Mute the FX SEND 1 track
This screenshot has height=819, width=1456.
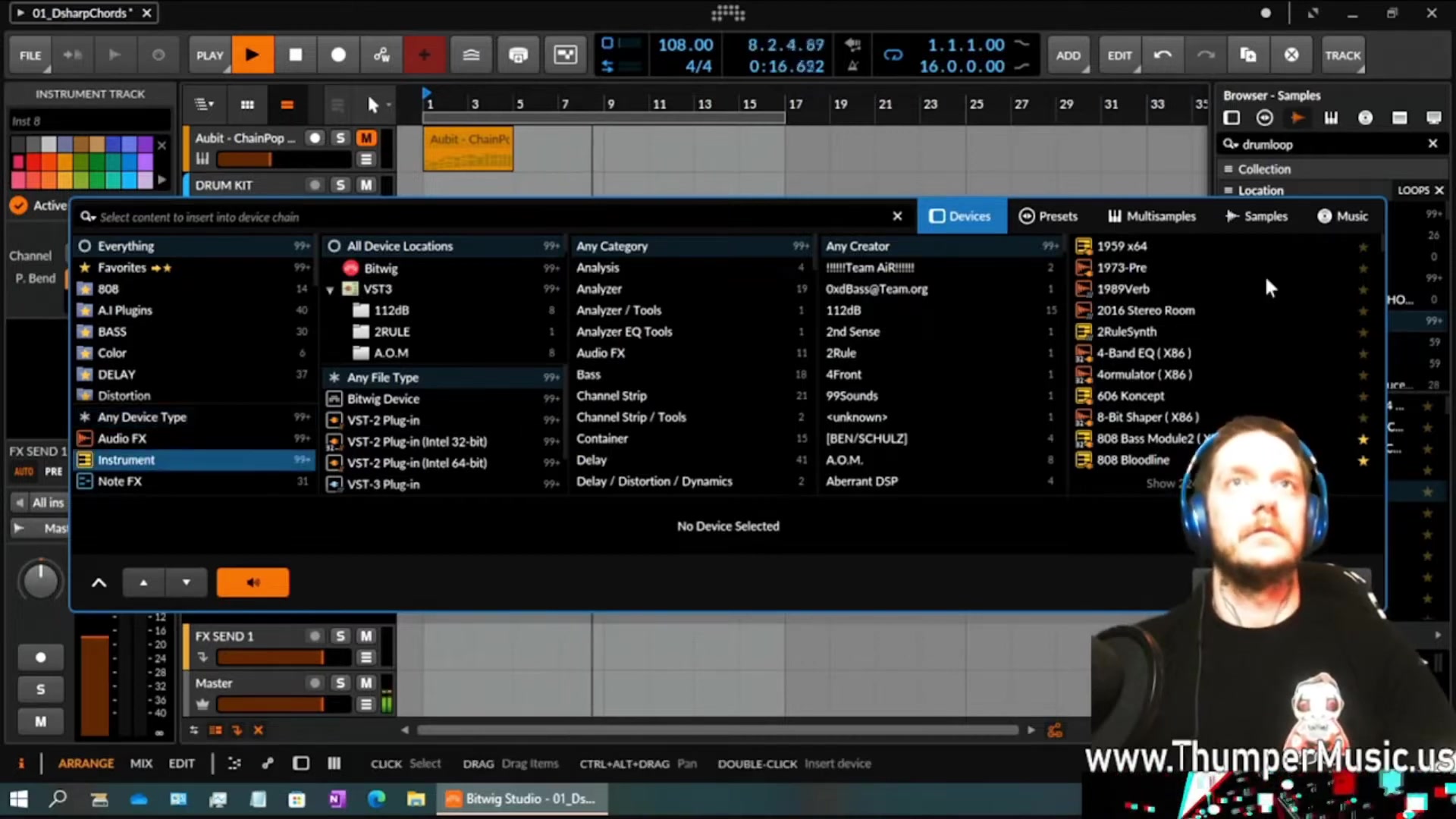pos(366,635)
